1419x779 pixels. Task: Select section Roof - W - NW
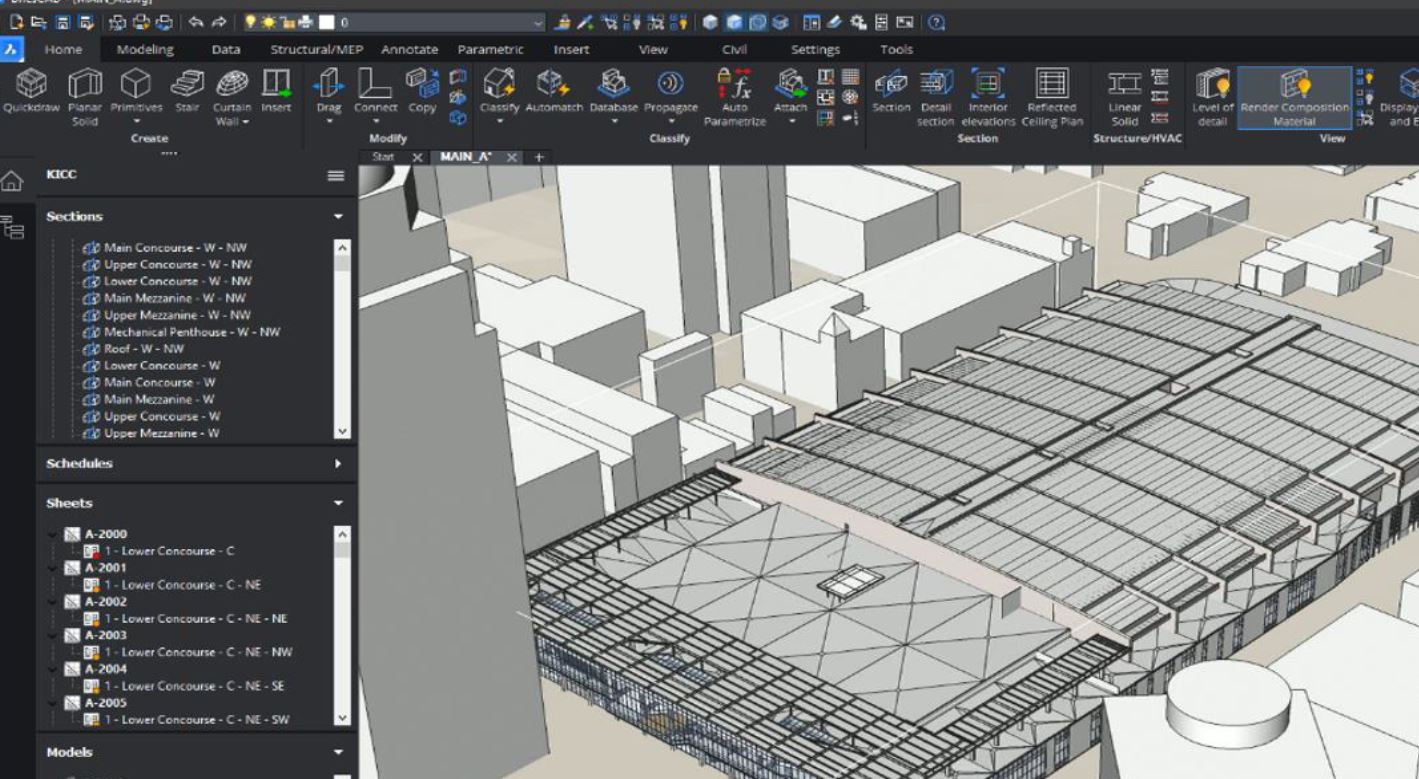tap(144, 349)
